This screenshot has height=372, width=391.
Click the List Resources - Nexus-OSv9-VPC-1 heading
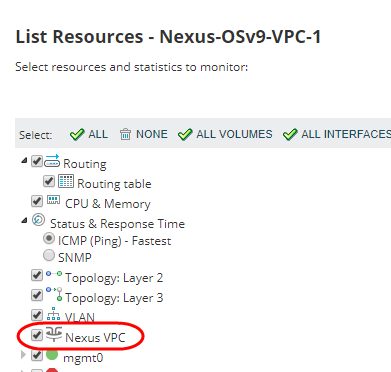pos(168,37)
